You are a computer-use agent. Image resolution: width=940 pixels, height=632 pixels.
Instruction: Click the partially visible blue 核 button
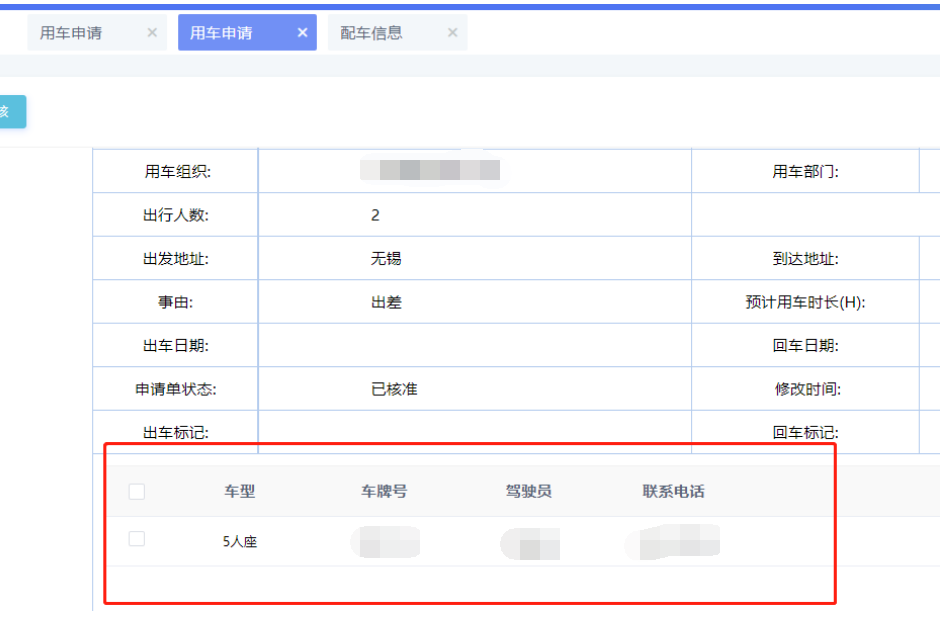pos(12,112)
